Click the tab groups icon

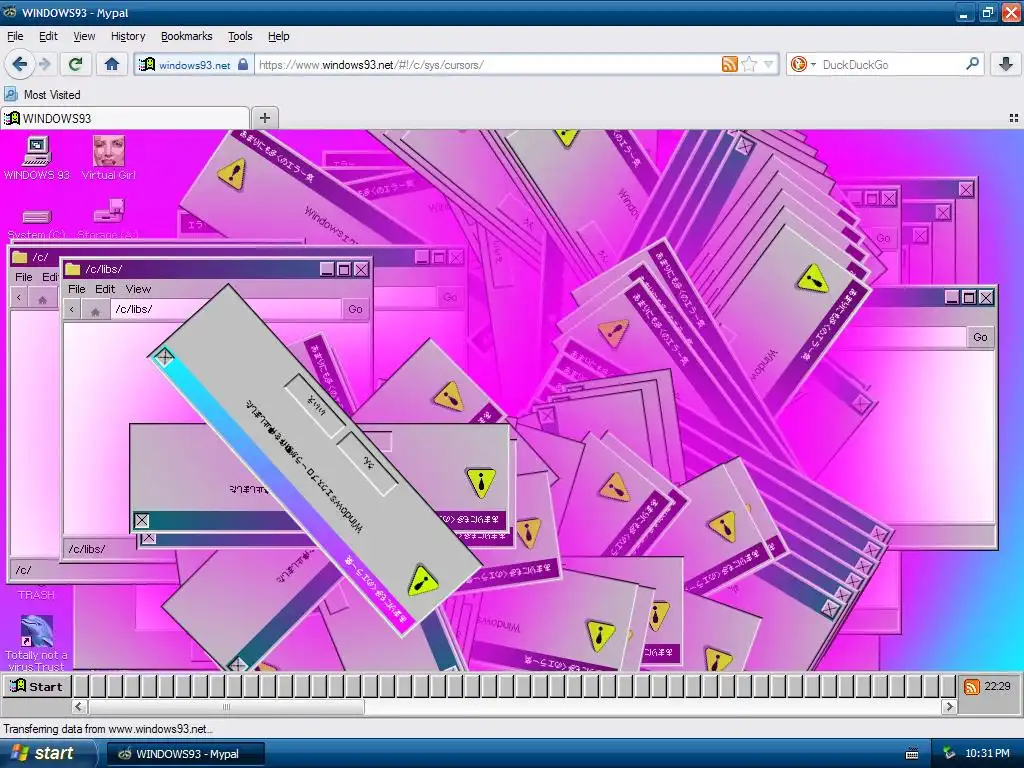coord(1014,118)
